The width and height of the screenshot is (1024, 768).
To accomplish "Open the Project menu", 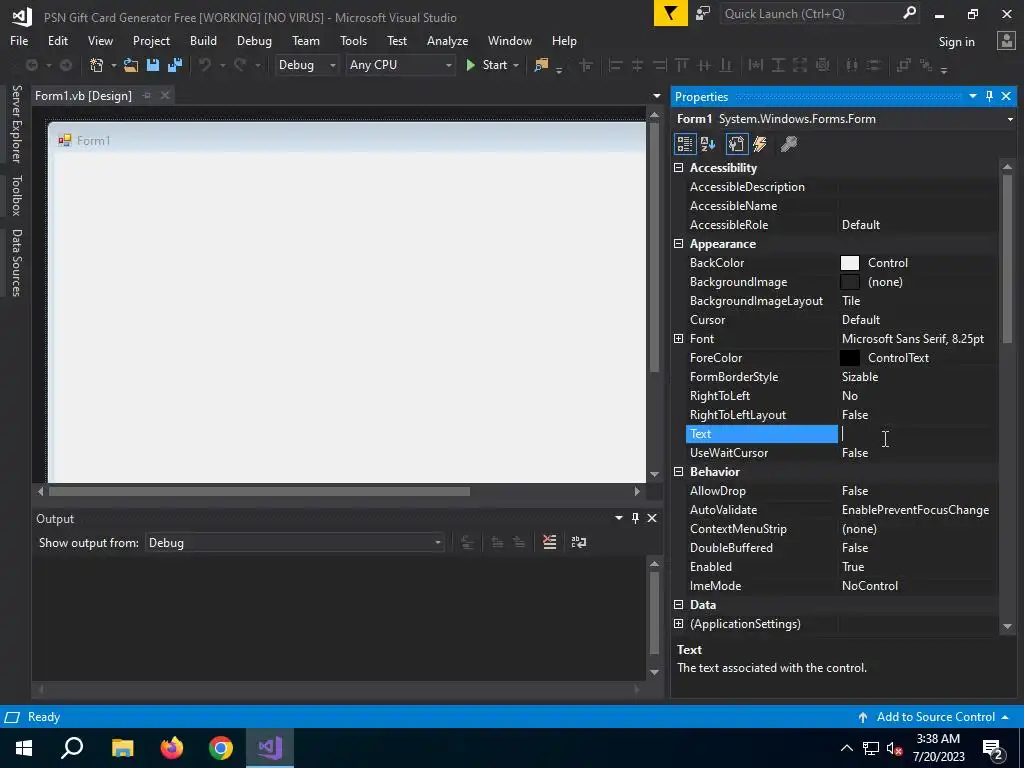I will click(x=151, y=40).
